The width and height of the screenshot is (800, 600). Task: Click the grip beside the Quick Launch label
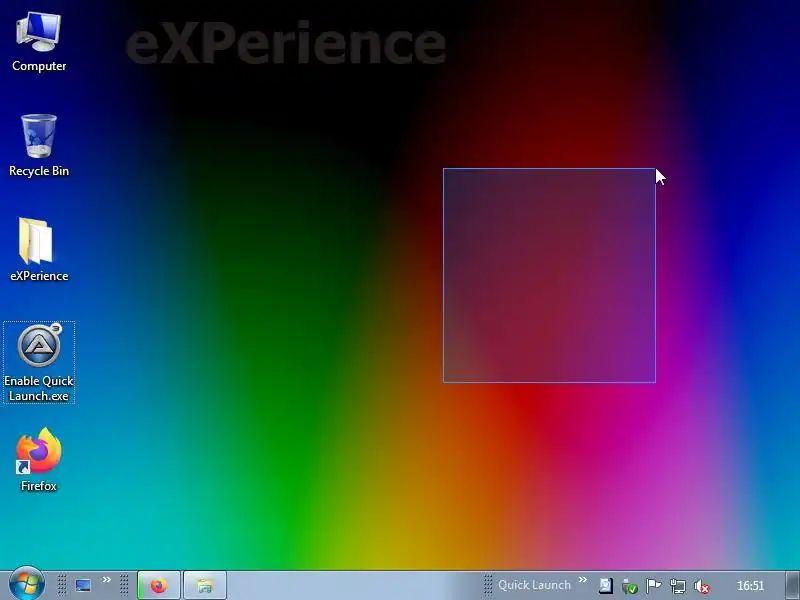point(488,585)
